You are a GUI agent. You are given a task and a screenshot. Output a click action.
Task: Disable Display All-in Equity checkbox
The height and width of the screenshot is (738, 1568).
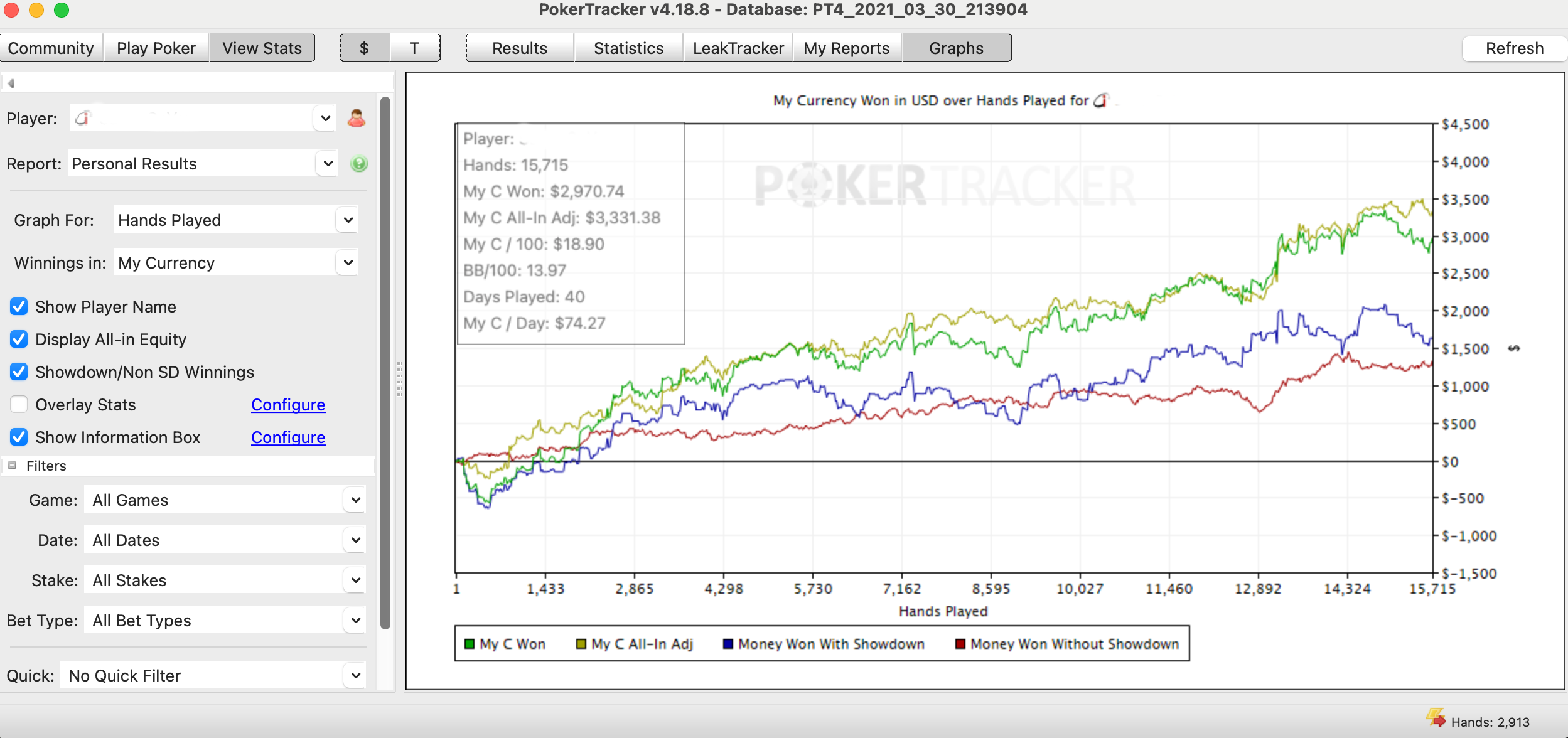(x=19, y=339)
